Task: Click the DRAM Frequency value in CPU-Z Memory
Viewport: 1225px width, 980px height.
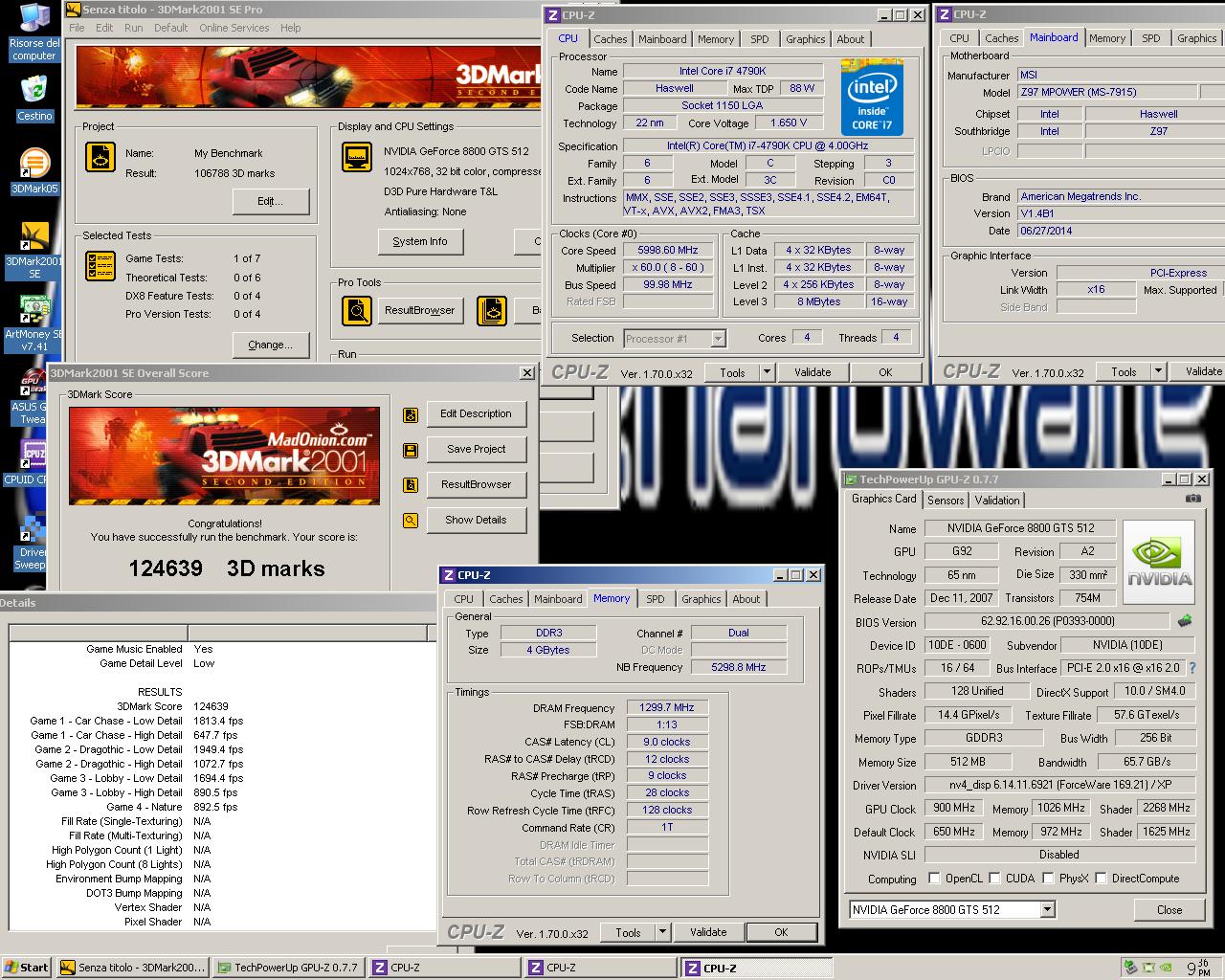Action: (667, 708)
